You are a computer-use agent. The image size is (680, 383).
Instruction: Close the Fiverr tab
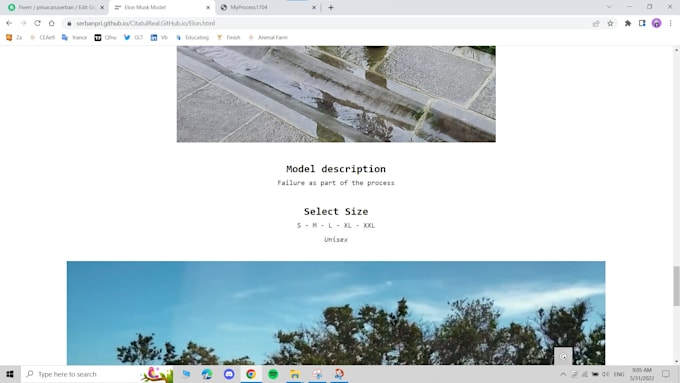point(102,7)
